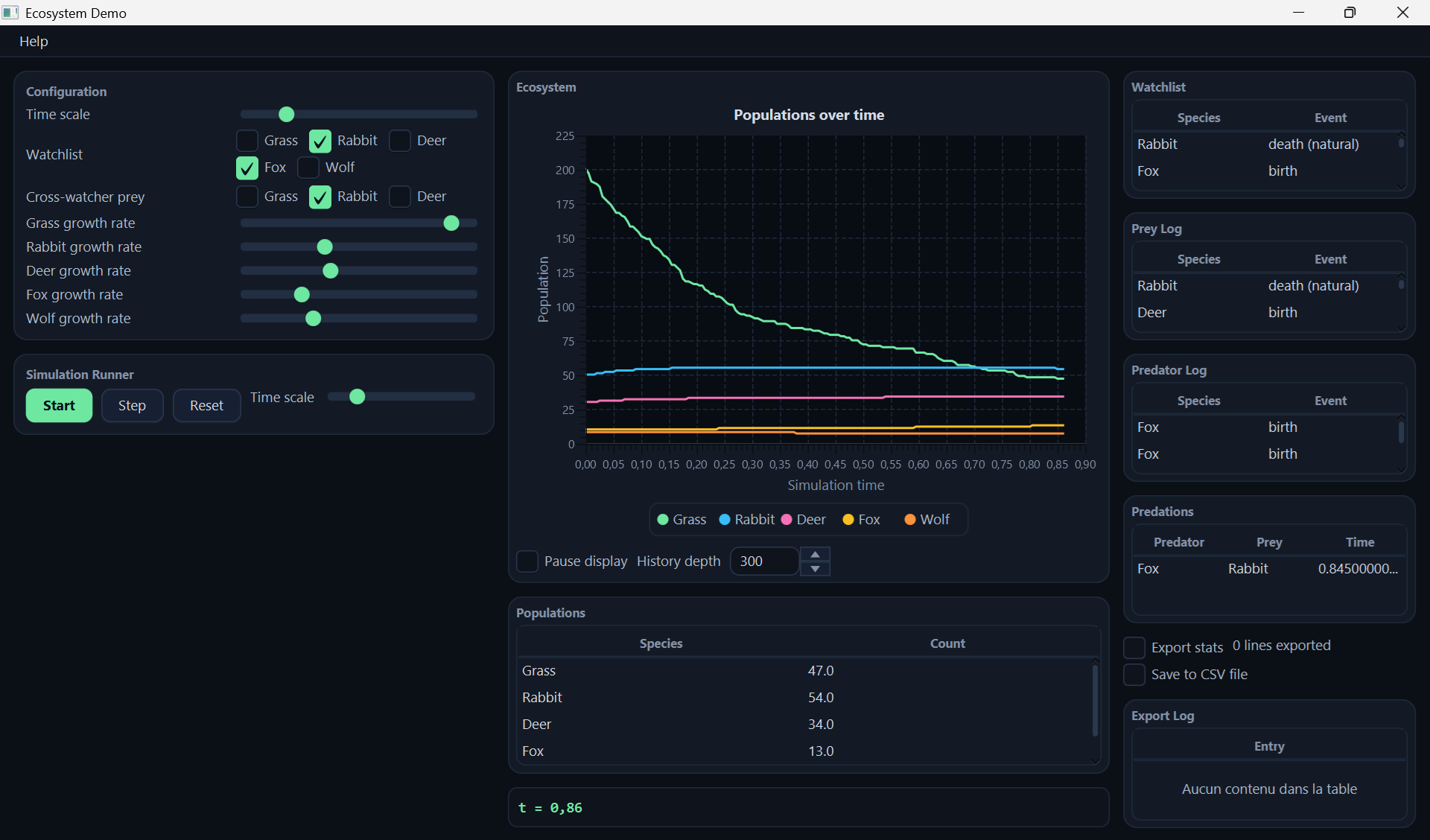Click the Grass legend marker in chart

(x=662, y=520)
